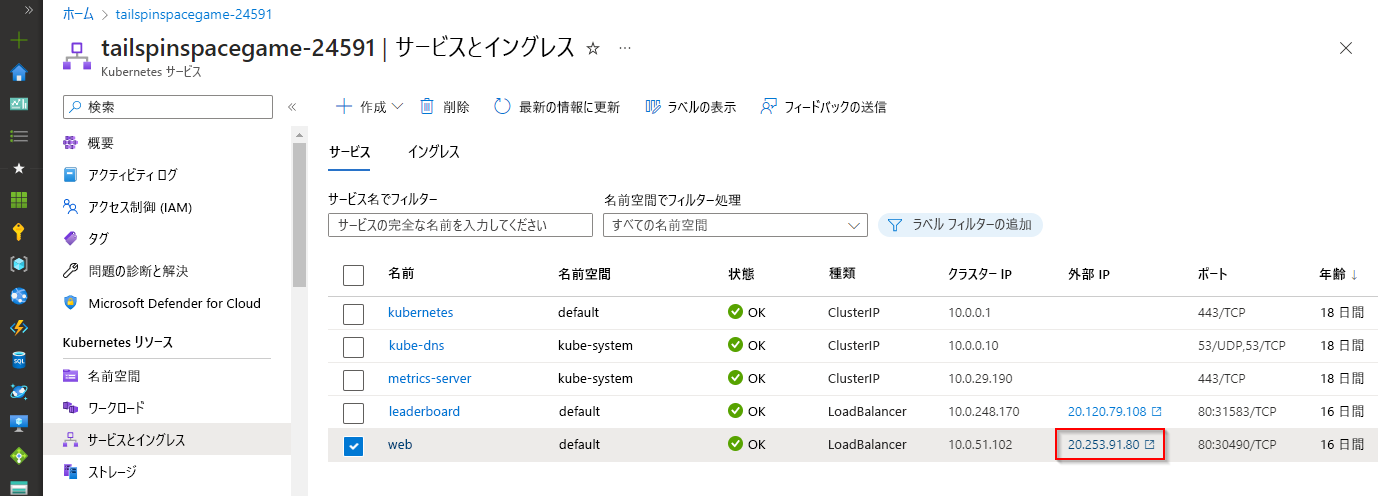Favorite this page with the star icon
Image resolution: width=1378 pixels, height=496 pixels.
(x=593, y=48)
